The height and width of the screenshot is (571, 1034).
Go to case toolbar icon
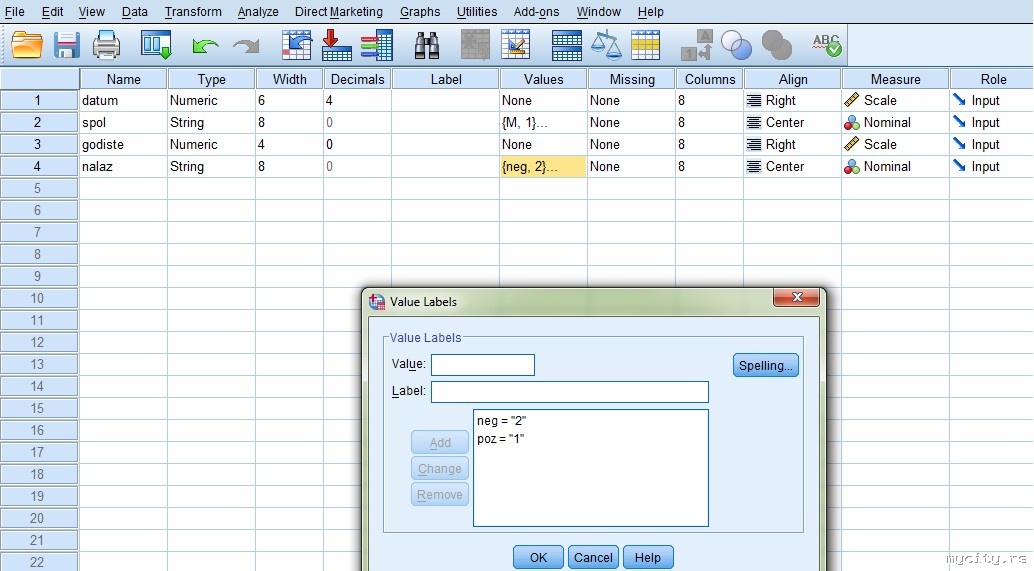coord(297,45)
